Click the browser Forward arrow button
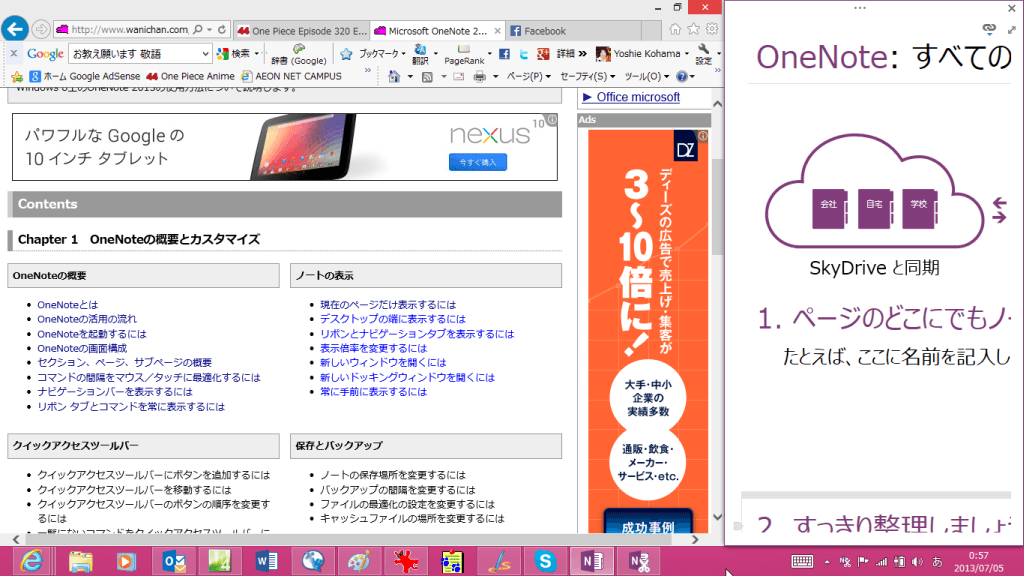Screen dimensions: 1024x576 [x=40, y=29]
